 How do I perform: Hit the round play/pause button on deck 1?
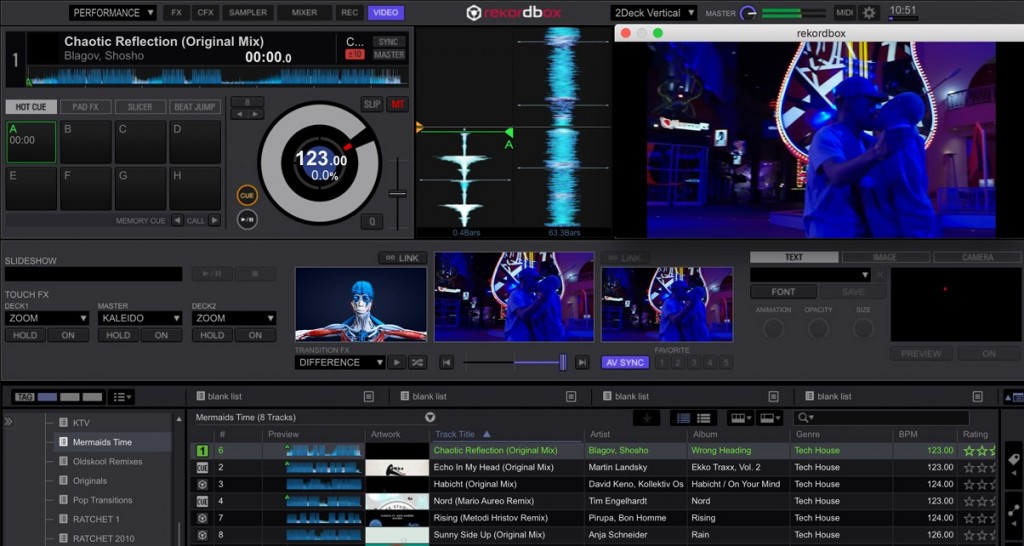click(247, 219)
